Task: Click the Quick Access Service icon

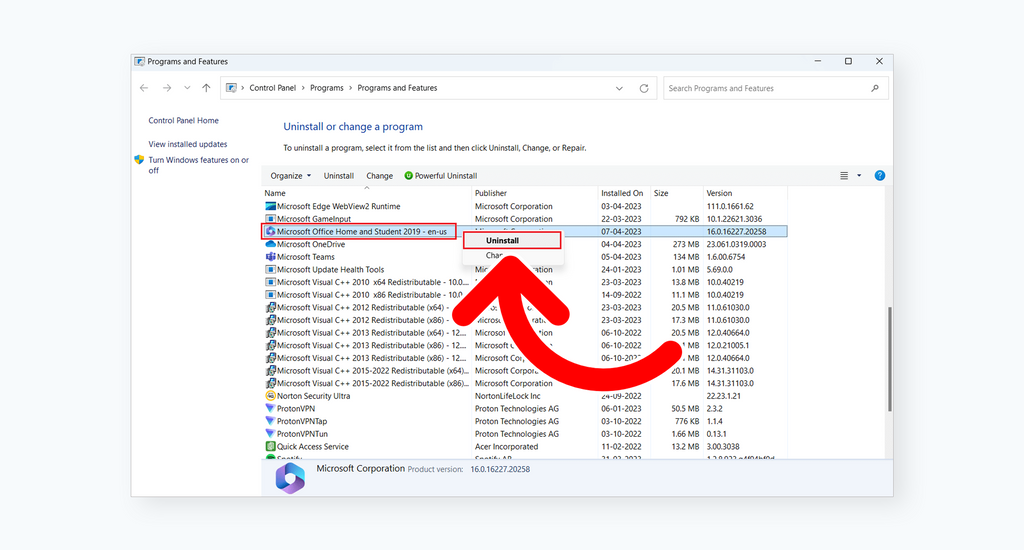Action: click(x=270, y=447)
